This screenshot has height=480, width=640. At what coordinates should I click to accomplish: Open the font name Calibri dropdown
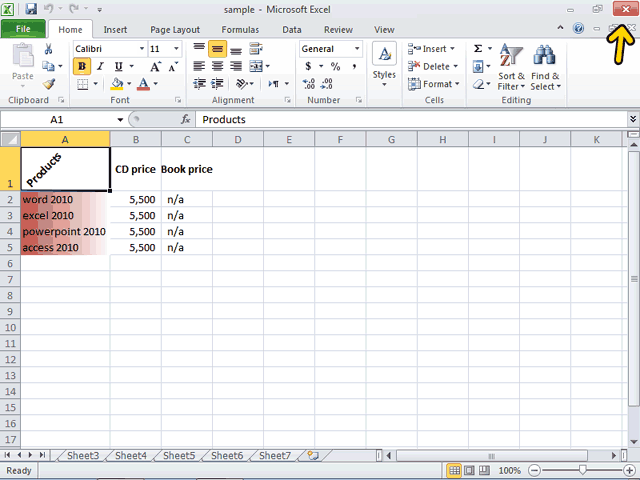point(142,49)
